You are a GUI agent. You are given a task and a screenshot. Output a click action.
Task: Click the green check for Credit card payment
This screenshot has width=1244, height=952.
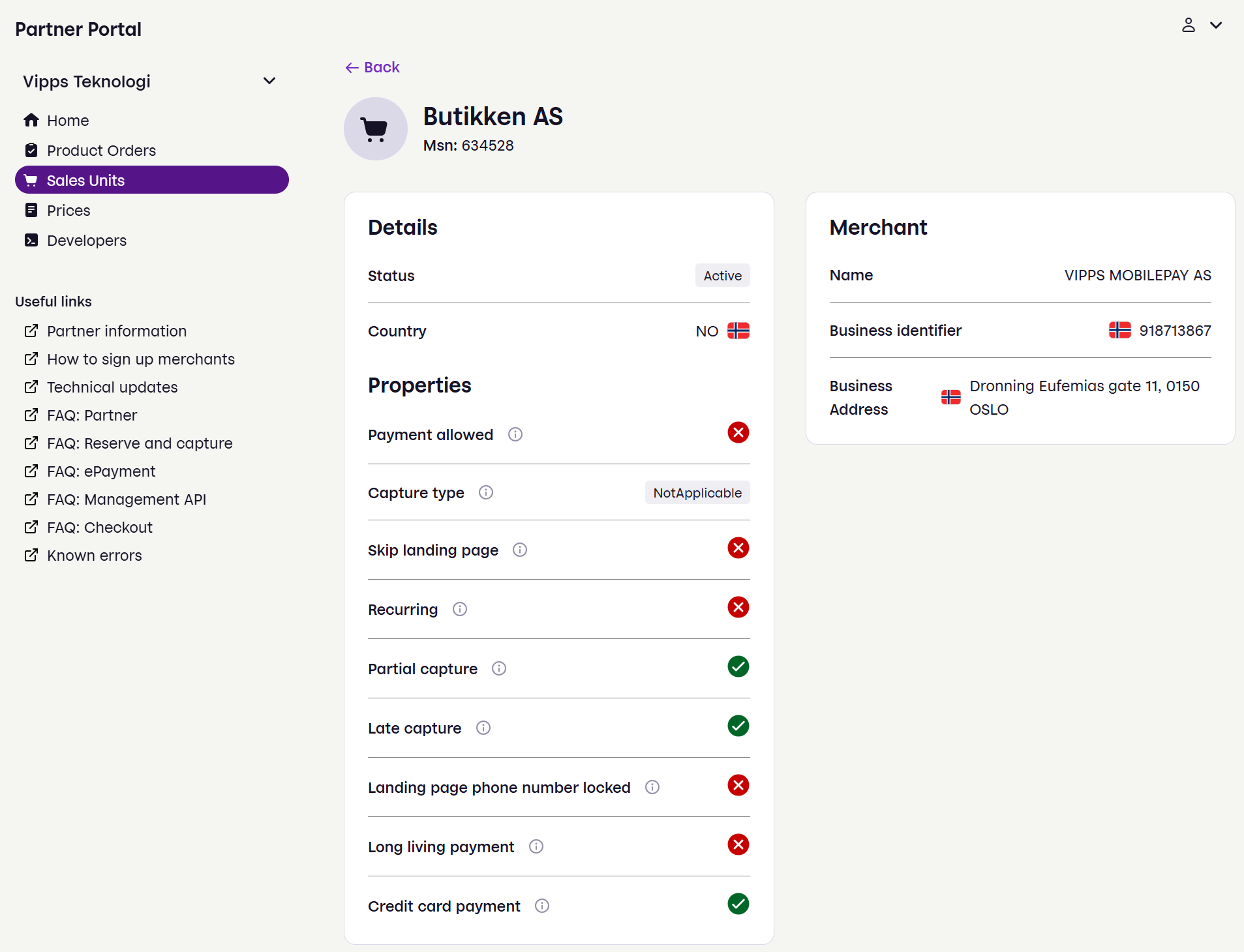pyautogui.click(x=738, y=904)
